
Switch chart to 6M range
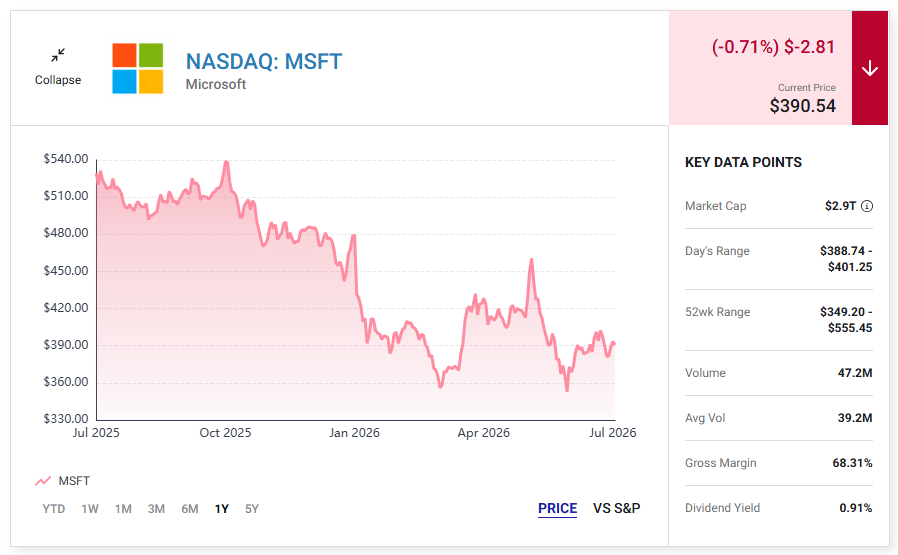click(190, 509)
